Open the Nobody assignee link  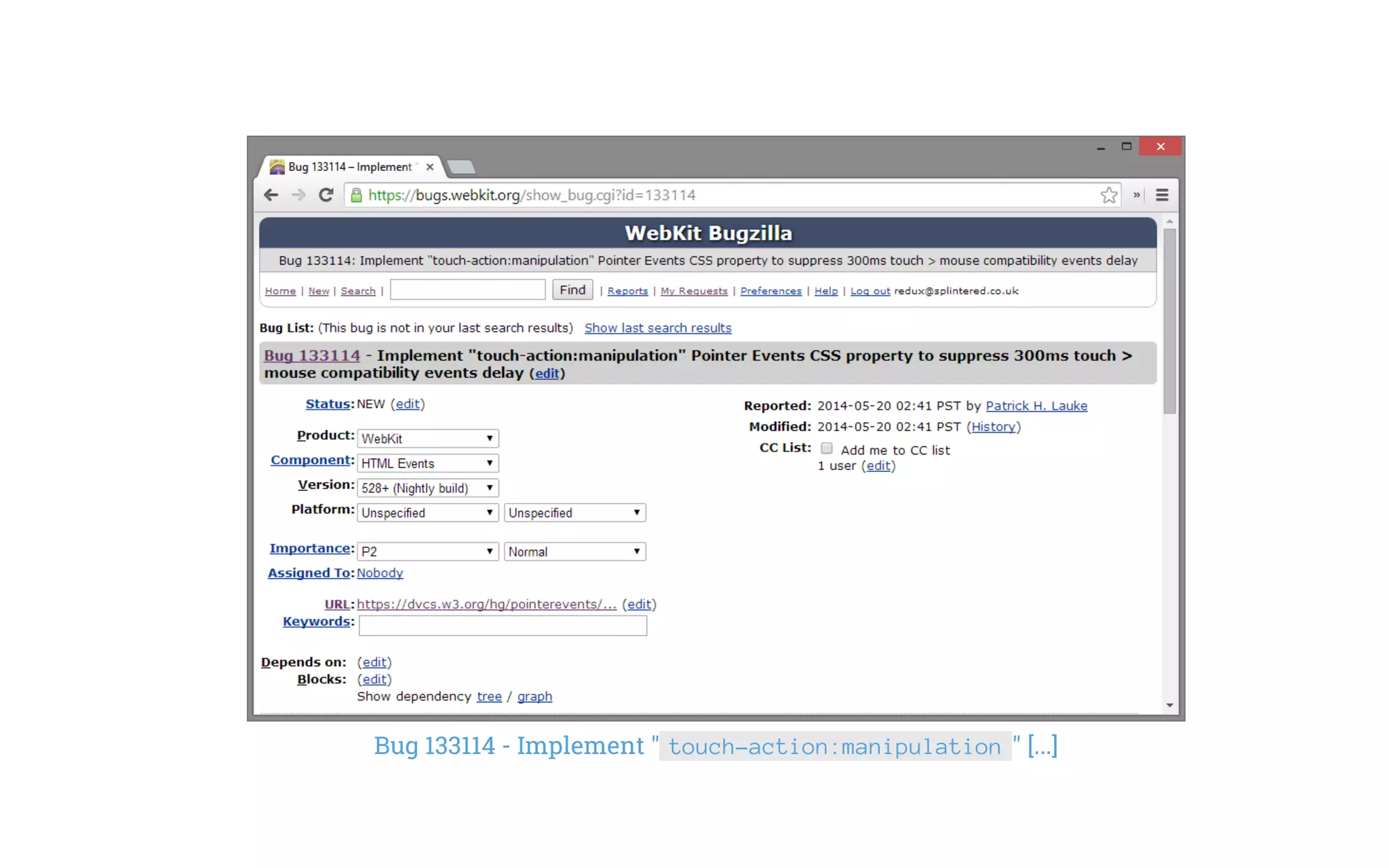380,573
